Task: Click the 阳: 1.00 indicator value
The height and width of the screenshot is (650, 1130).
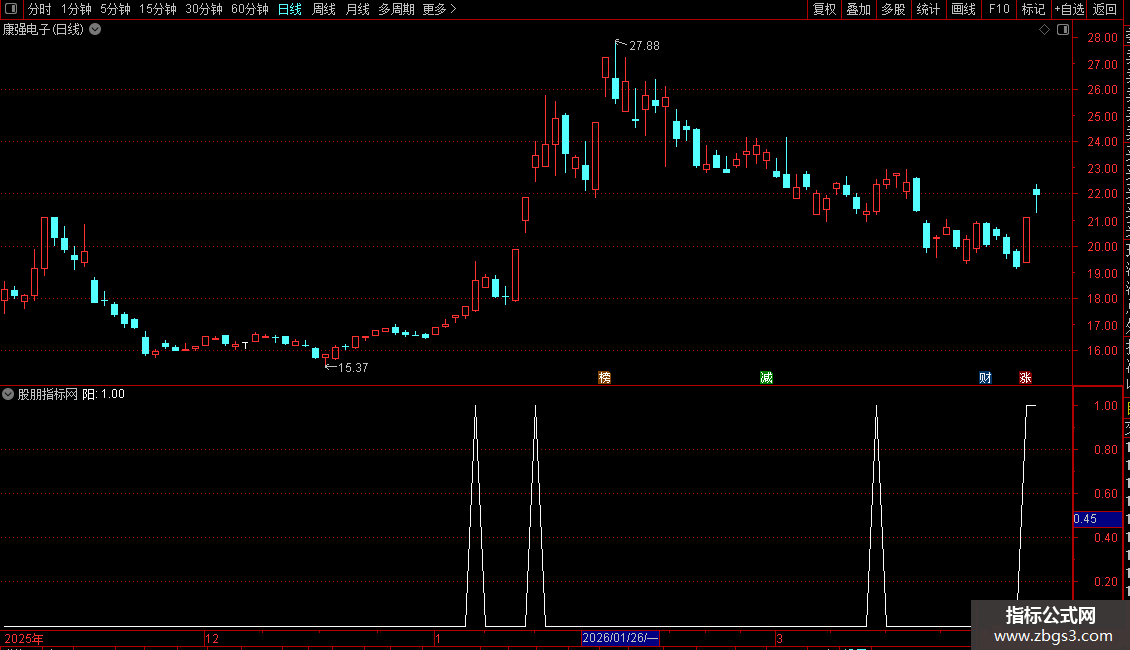Action: tap(104, 394)
